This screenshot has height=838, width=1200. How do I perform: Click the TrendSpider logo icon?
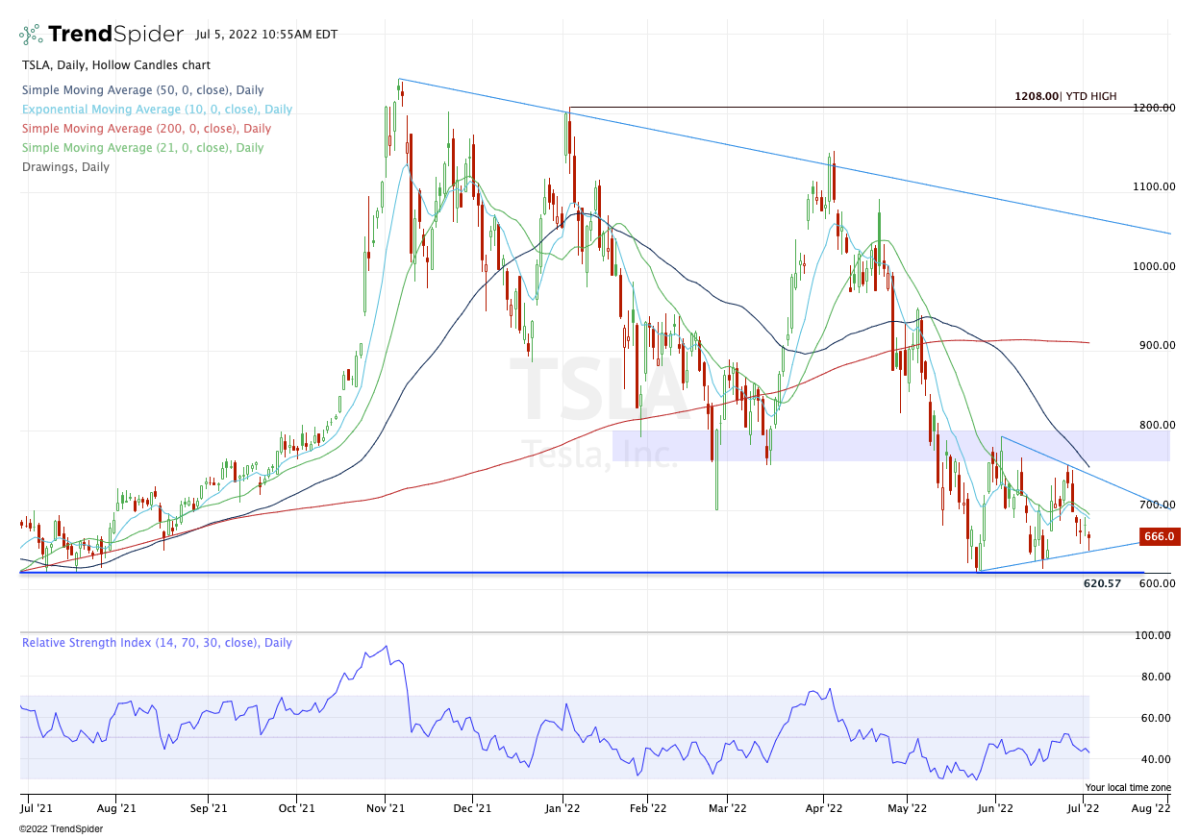tap(32, 34)
